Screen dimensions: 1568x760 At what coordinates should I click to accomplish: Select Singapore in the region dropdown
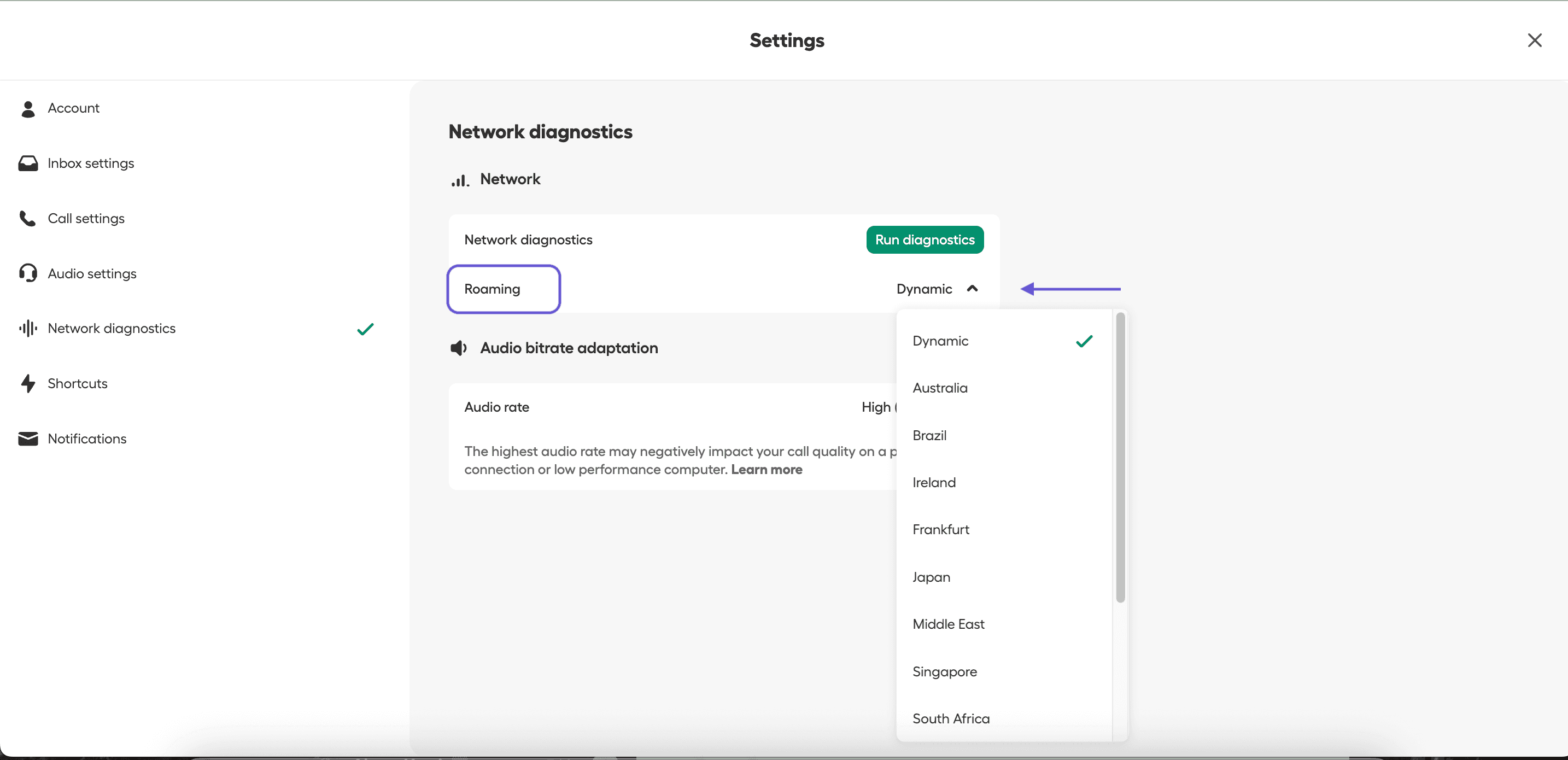click(945, 672)
